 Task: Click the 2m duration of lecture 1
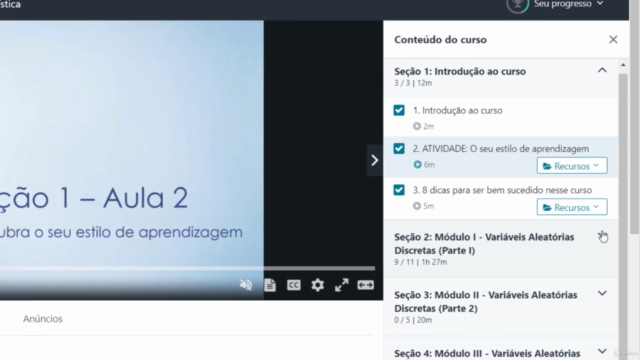424,127
